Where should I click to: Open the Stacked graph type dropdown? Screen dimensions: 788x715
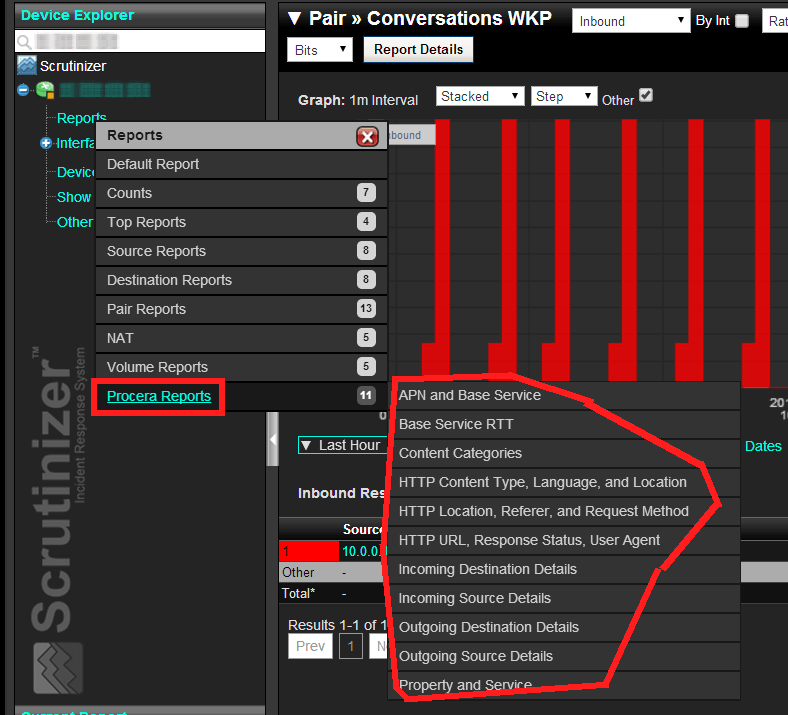coord(480,96)
